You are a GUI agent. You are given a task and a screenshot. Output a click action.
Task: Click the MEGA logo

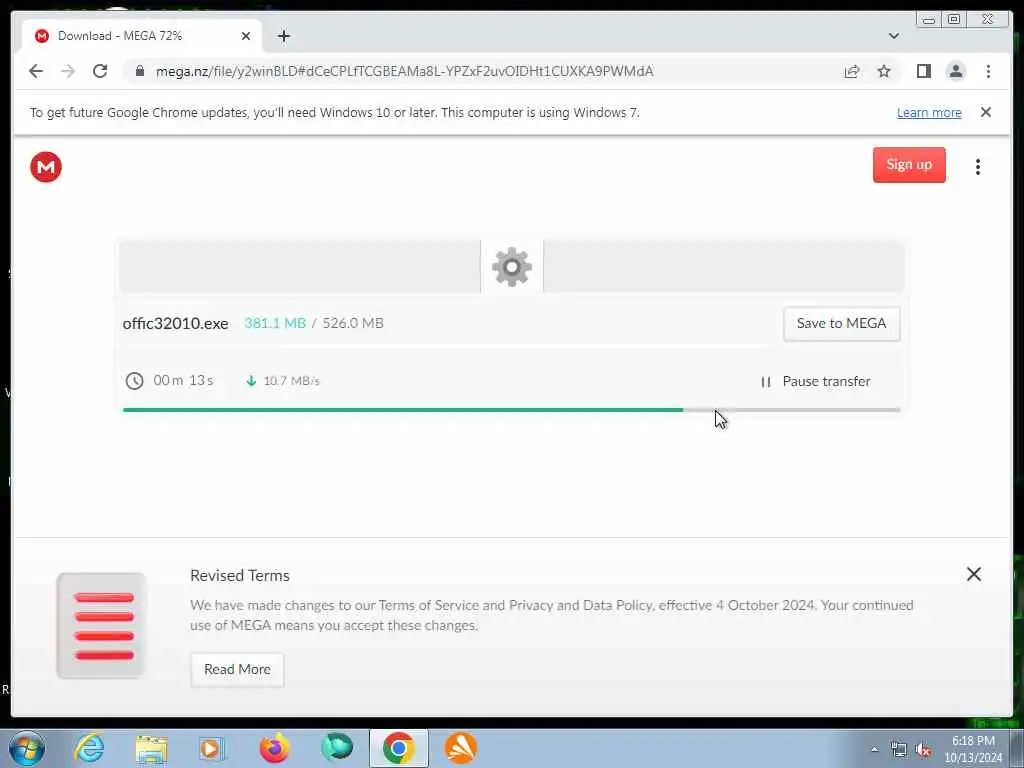click(x=46, y=167)
